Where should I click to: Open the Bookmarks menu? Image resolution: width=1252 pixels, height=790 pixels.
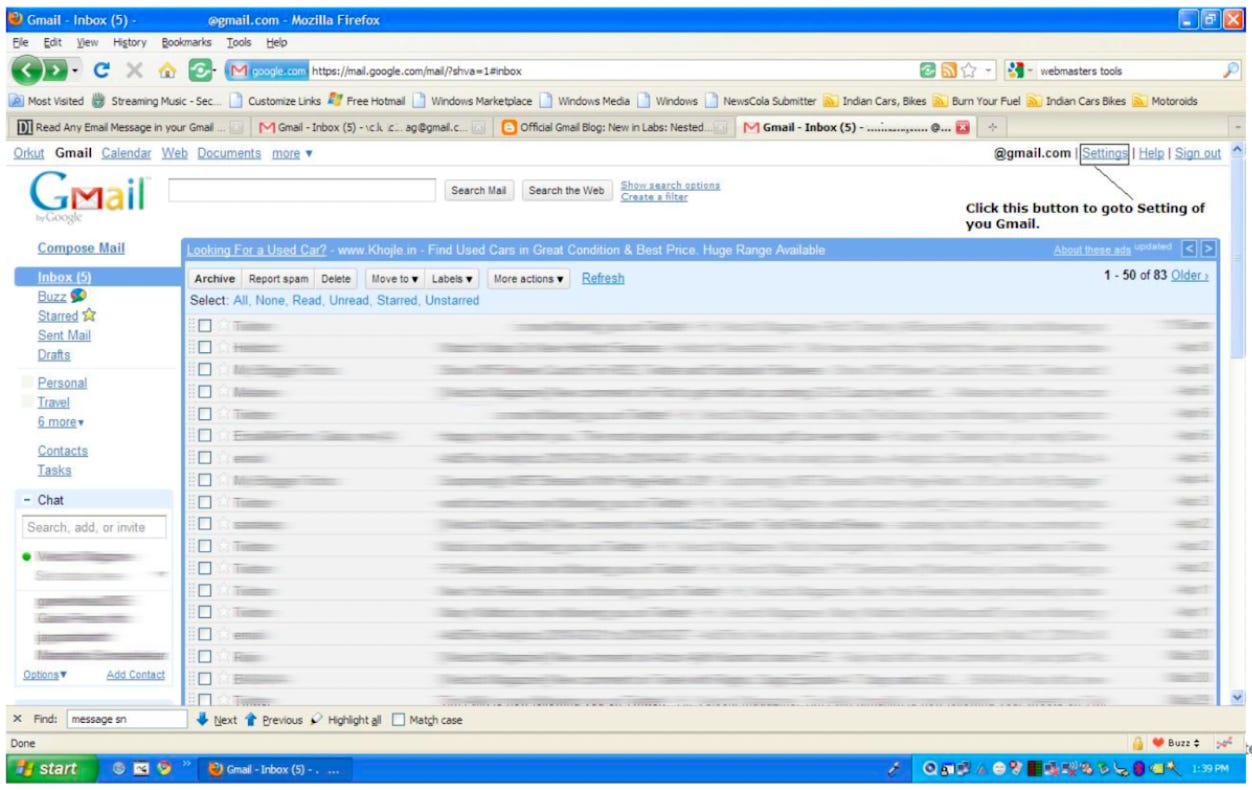point(187,43)
